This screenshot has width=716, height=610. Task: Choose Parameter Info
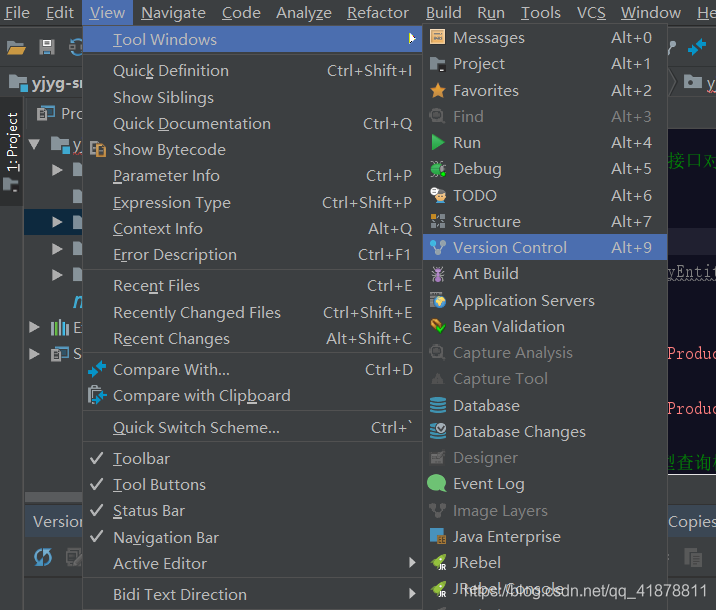(x=252, y=176)
